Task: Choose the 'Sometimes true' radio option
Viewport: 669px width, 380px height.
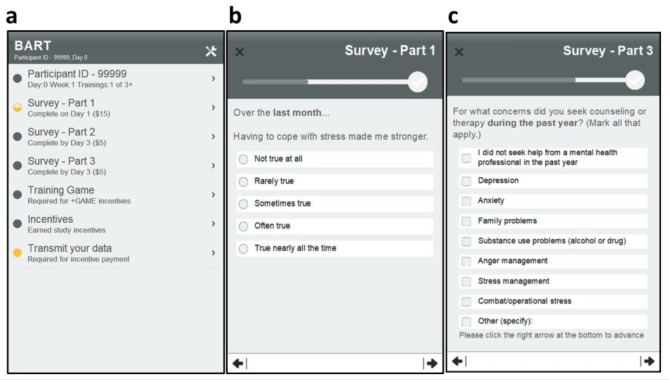Action: (243, 204)
